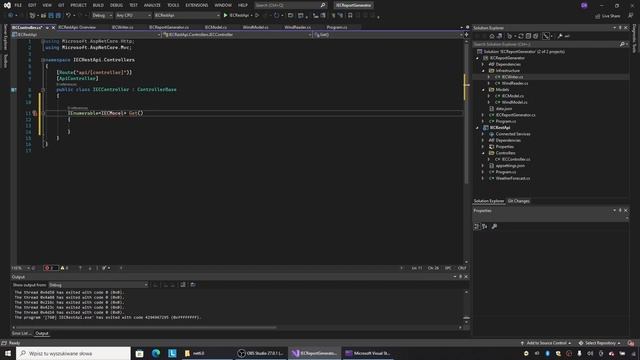Open the DEBUG menu
Image resolution: width=640 pixels, height=360 pixels.
pyautogui.click(x=116, y=5)
